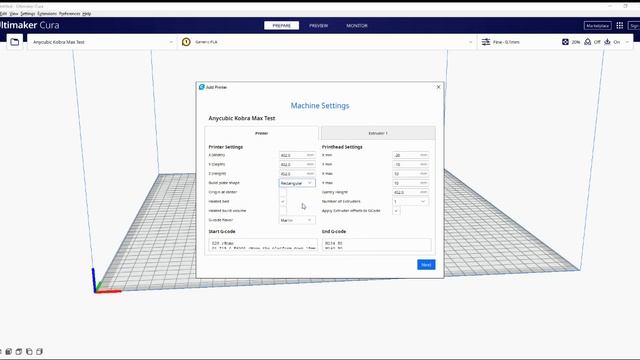Close the Add Printer dialog
Viewport: 640px width, 360px height.
coord(438,87)
